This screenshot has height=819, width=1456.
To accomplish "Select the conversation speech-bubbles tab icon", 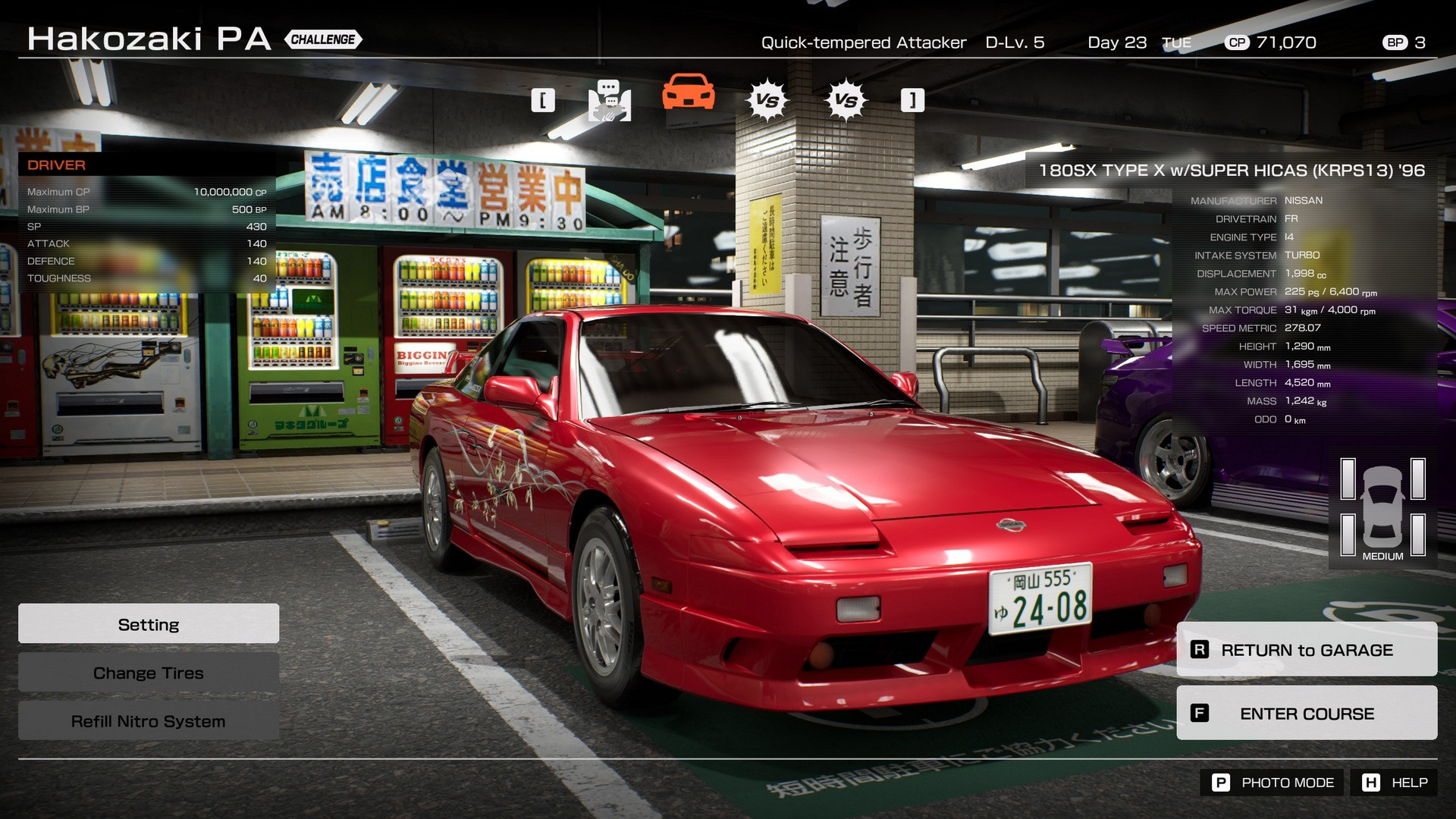I will (609, 100).
